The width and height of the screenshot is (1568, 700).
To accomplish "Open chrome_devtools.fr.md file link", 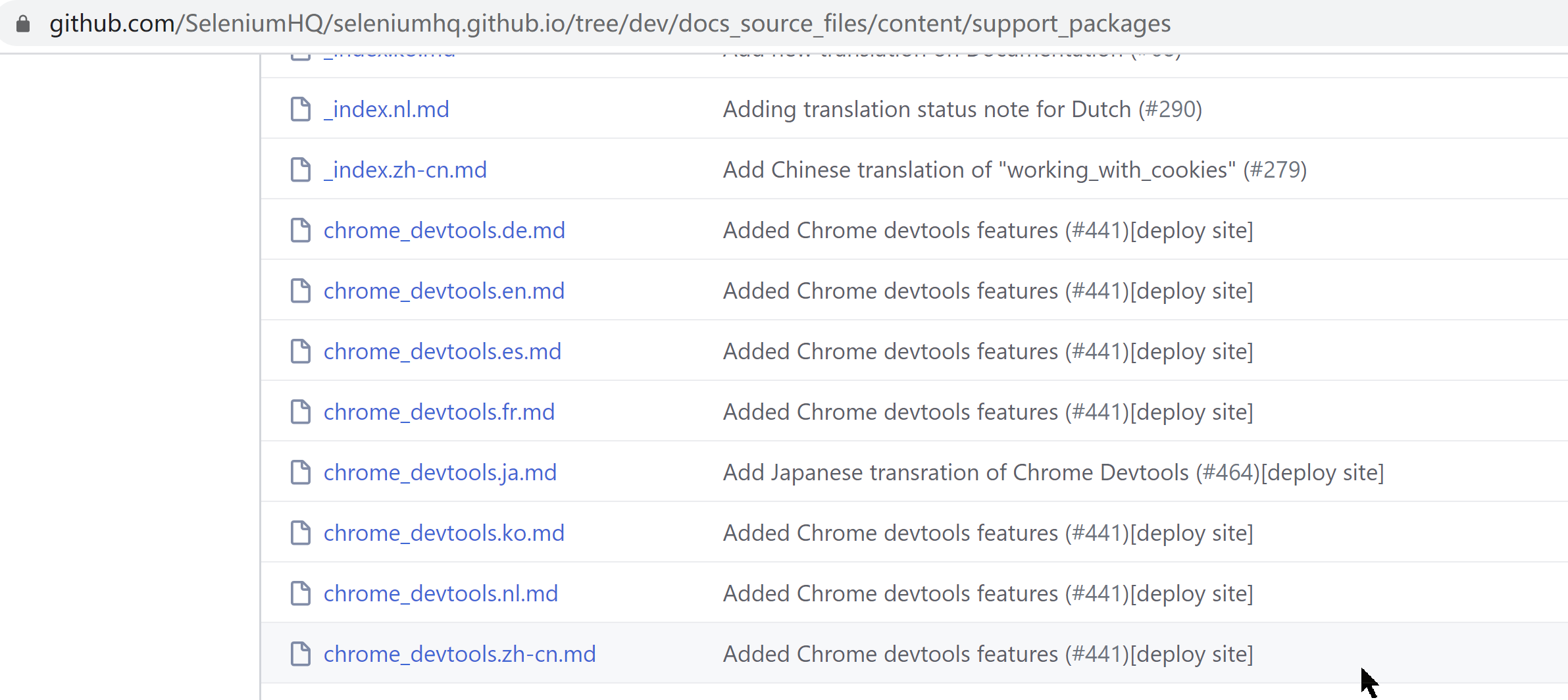I will (x=439, y=412).
